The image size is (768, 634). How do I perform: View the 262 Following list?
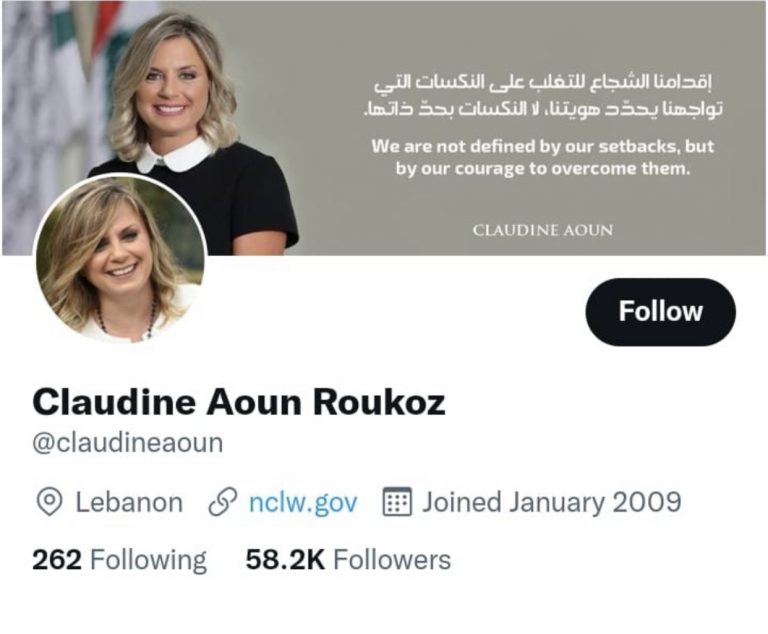[120, 560]
